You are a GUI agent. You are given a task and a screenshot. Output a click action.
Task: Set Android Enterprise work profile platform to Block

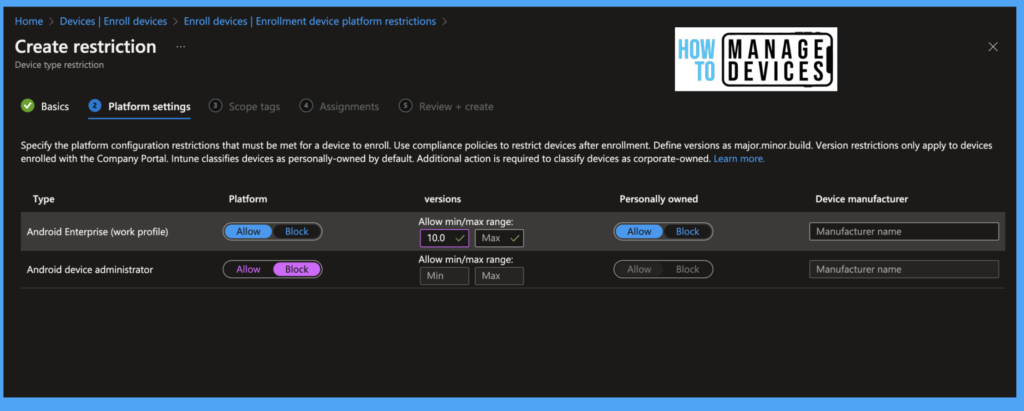(296, 231)
